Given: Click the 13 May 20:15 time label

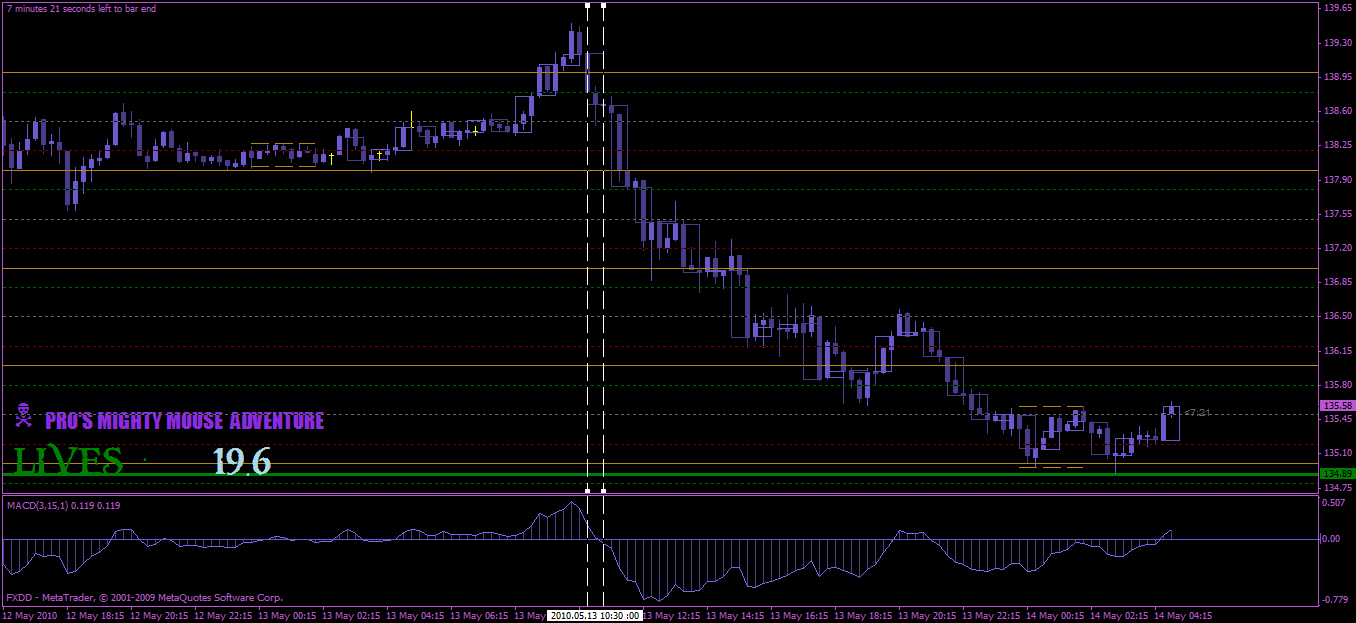Looking at the screenshot, I should [x=929, y=616].
